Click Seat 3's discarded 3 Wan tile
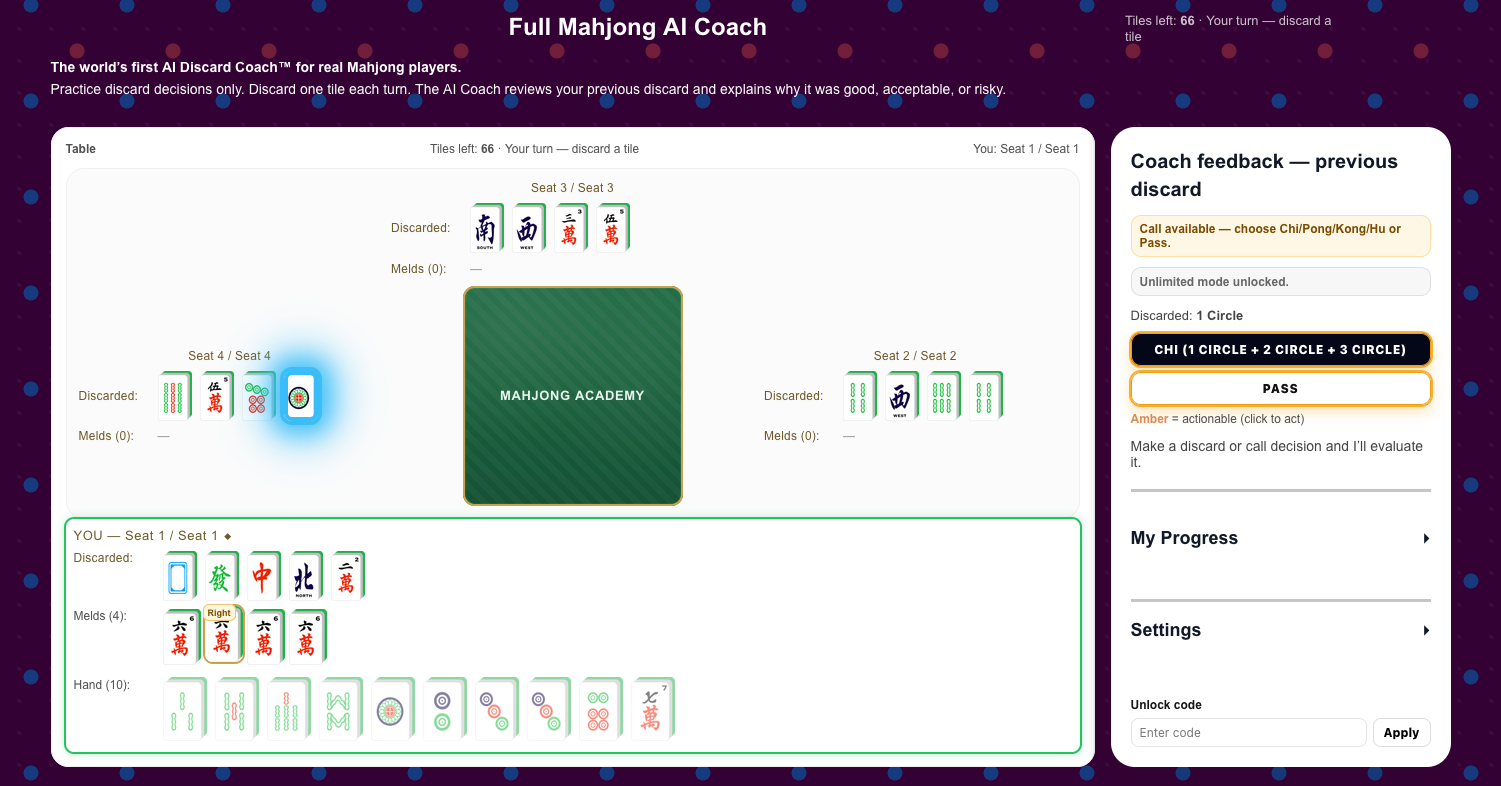The image size is (1501, 786). (x=571, y=228)
